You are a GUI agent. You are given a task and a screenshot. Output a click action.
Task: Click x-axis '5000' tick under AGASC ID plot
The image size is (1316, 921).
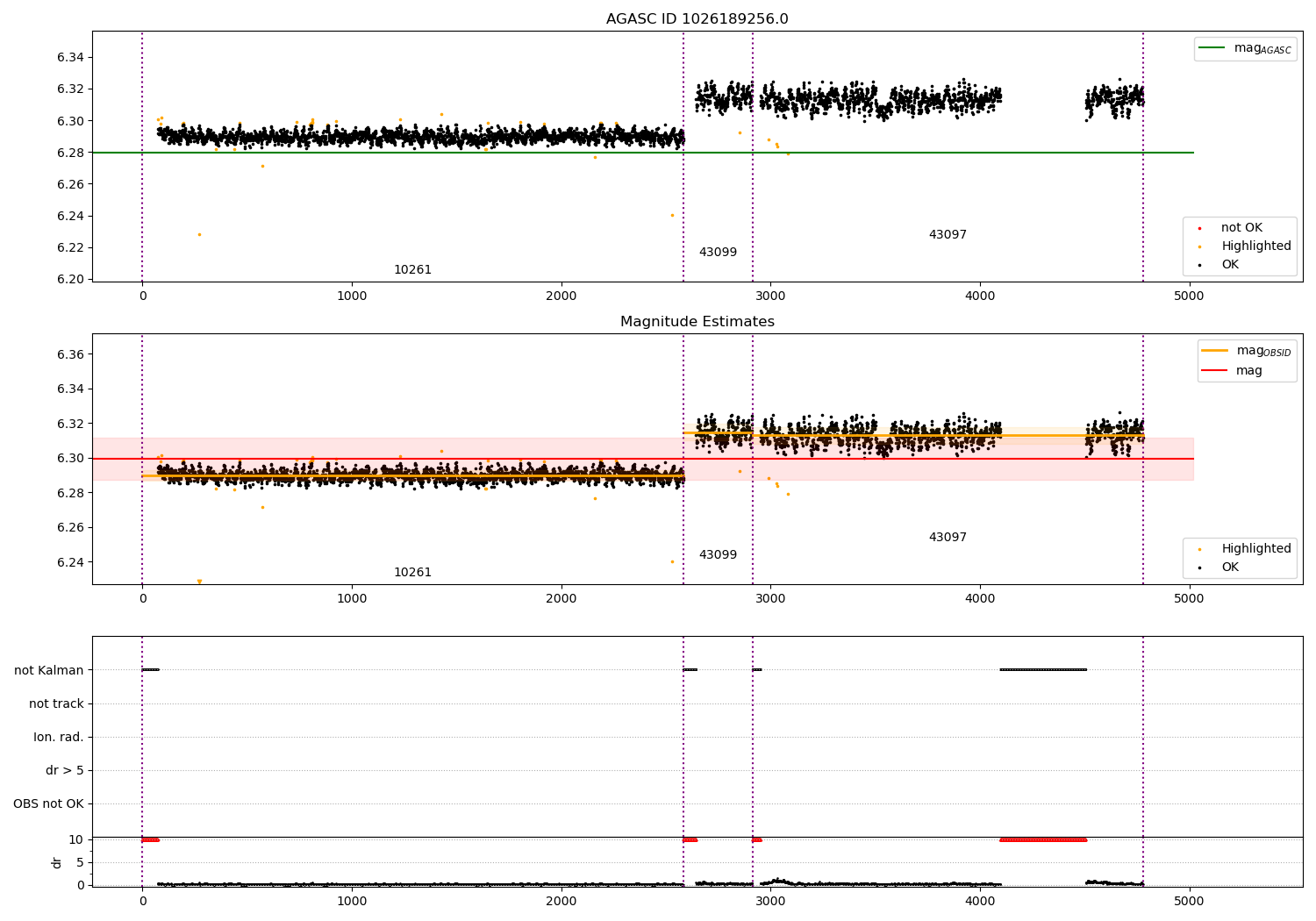click(1189, 296)
